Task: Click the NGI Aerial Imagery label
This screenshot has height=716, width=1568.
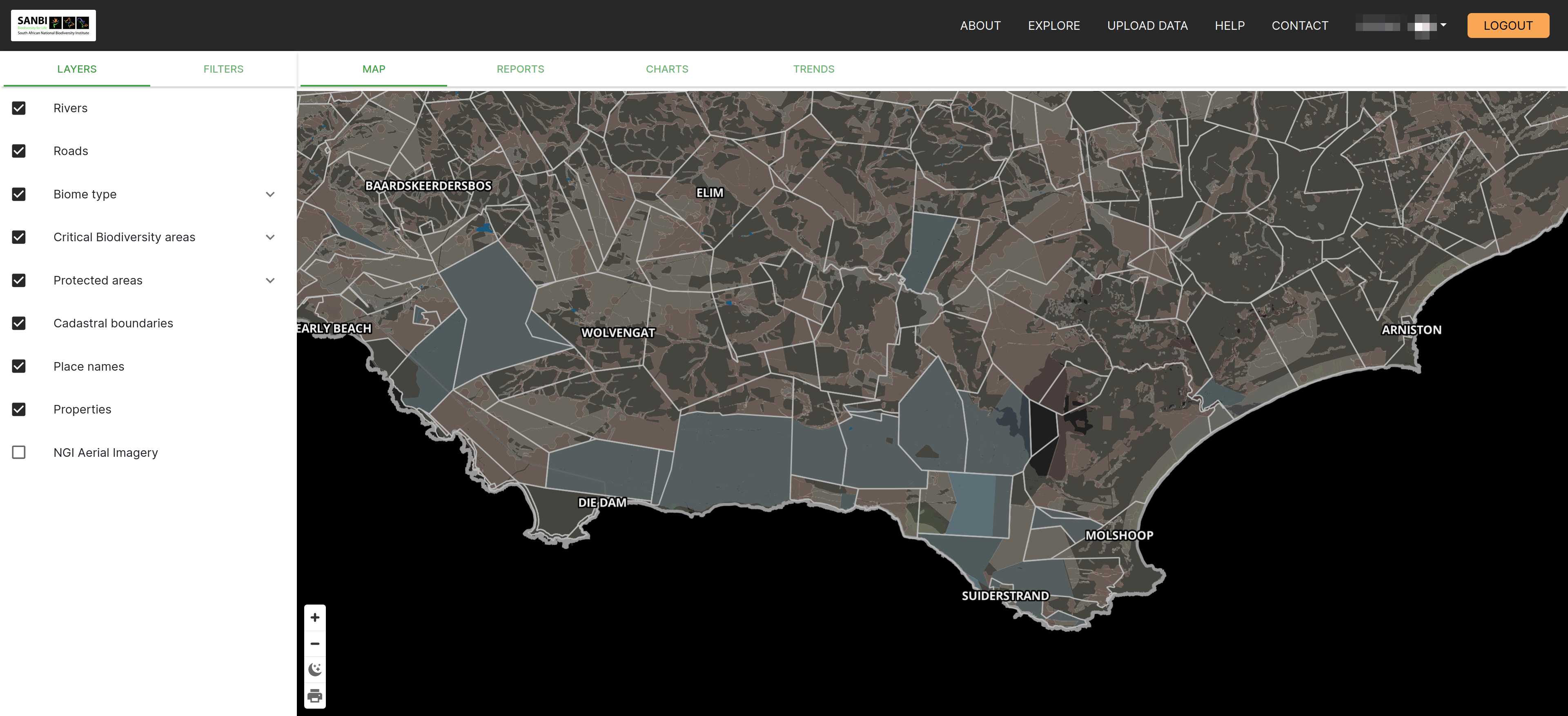Action: 105,453
